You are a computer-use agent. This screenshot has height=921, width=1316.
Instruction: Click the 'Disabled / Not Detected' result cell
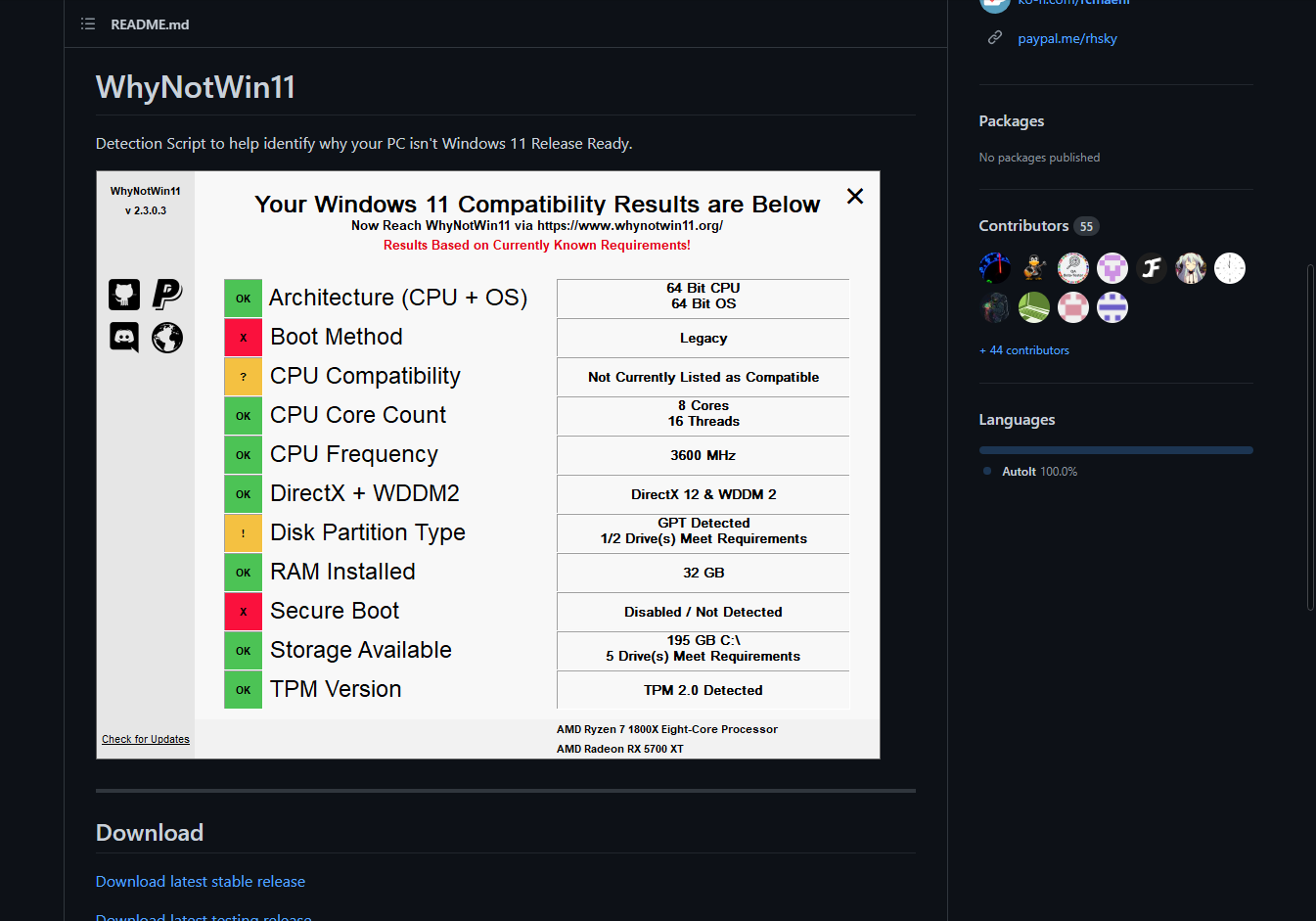[703, 612]
